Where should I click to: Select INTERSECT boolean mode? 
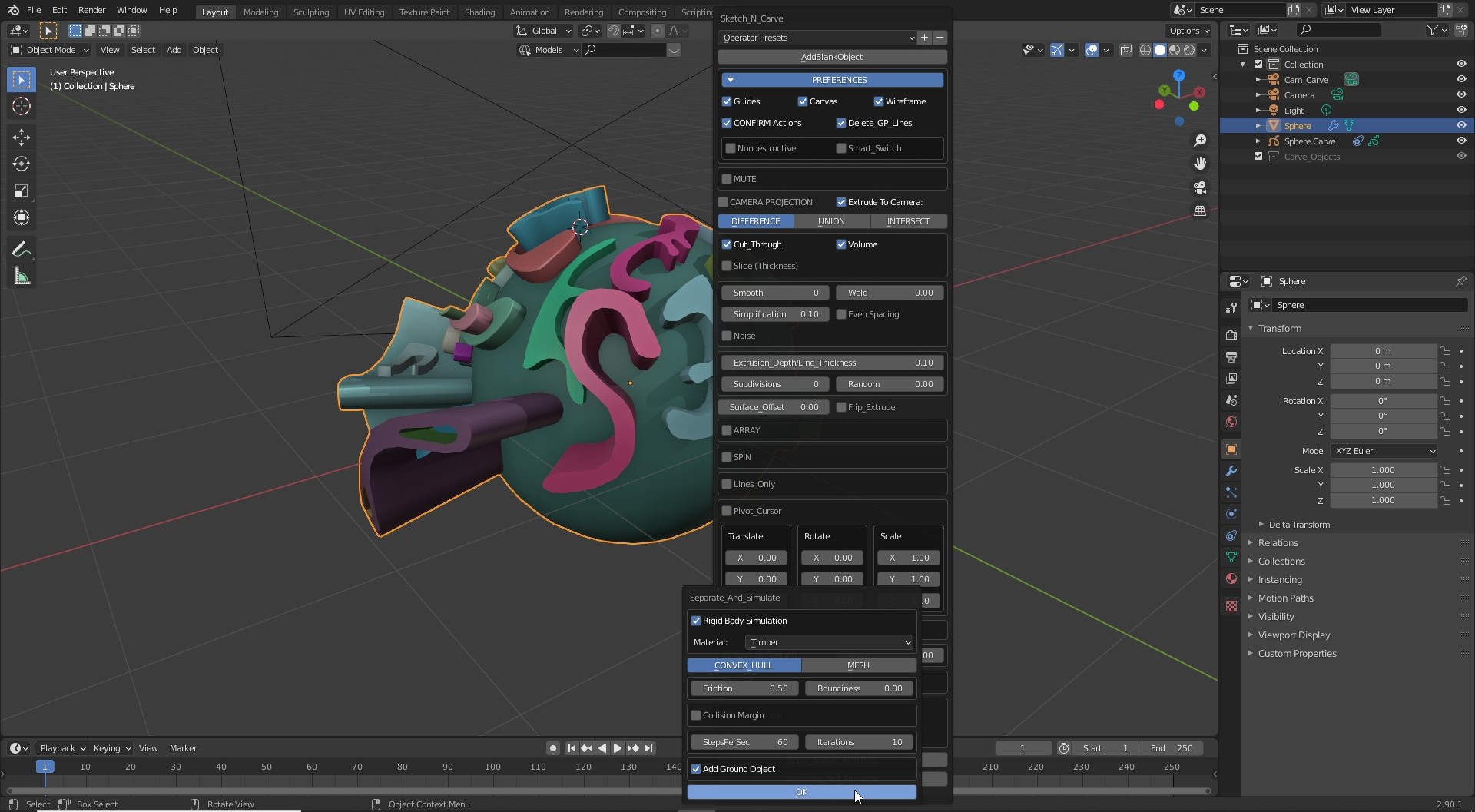908,221
